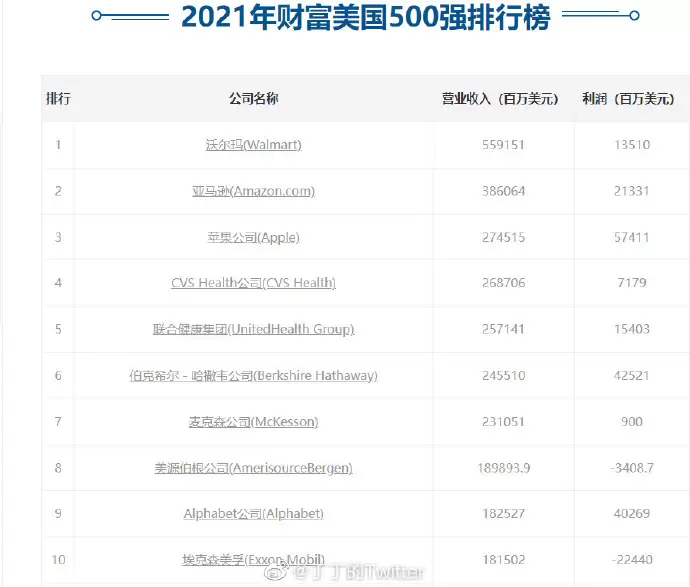Select Exxon Mobil revenue value 181502
Screen dimensions: 690x587
[503, 560]
